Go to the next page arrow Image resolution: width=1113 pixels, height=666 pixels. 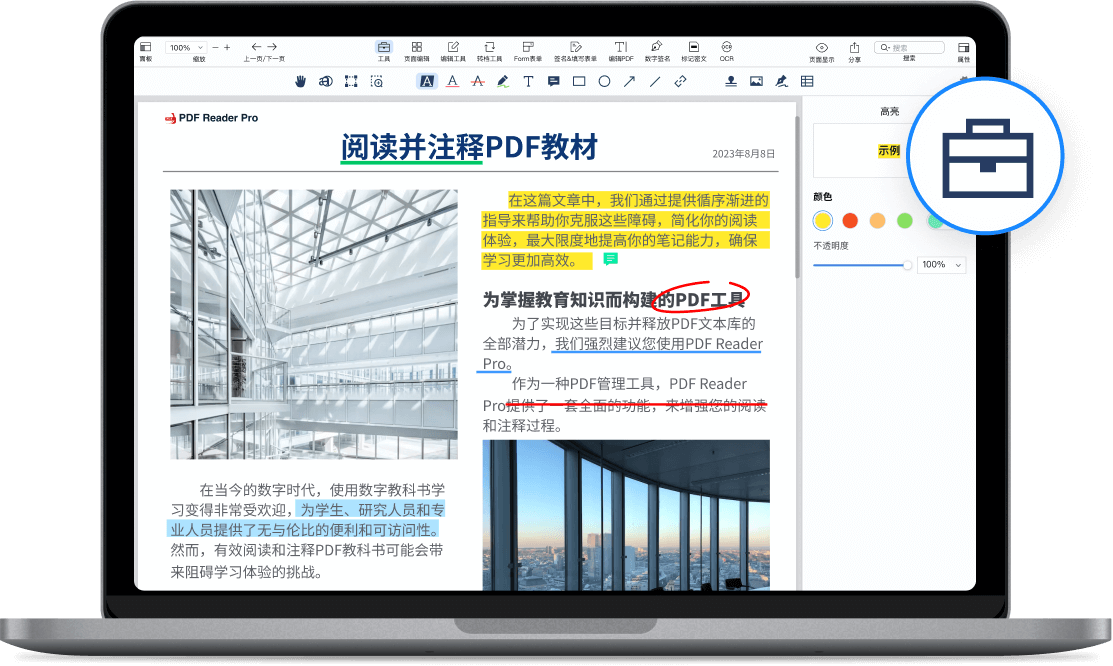(x=272, y=47)
